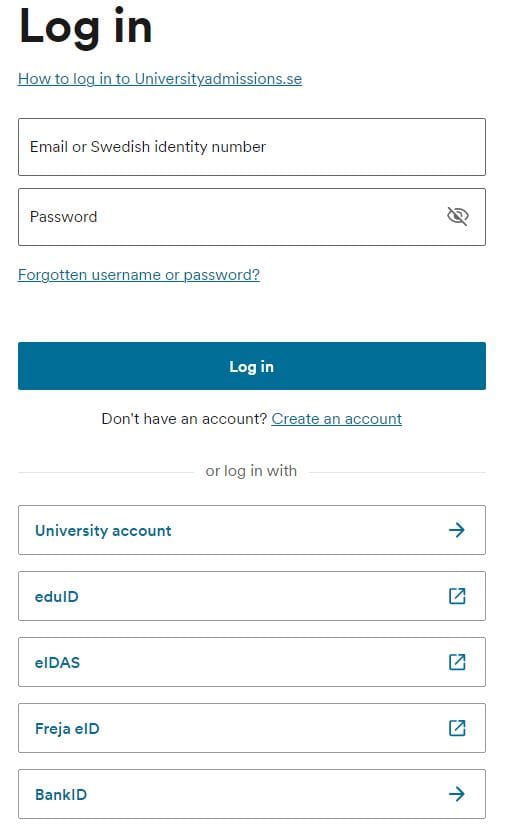
Task: Click the 'Don't have an account?' text
Action: pyautogui.click(x=184, y=419)
